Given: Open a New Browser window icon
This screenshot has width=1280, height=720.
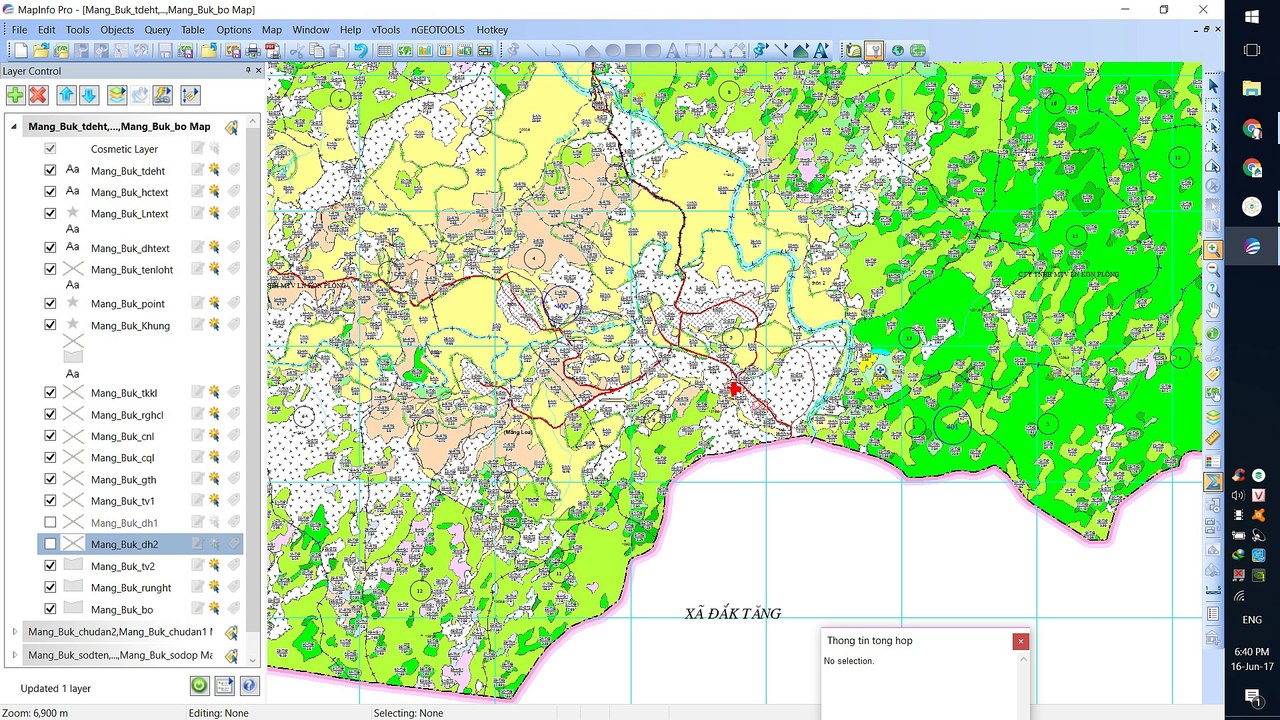Looking at the screenshot, I should [x=384, y=50].
